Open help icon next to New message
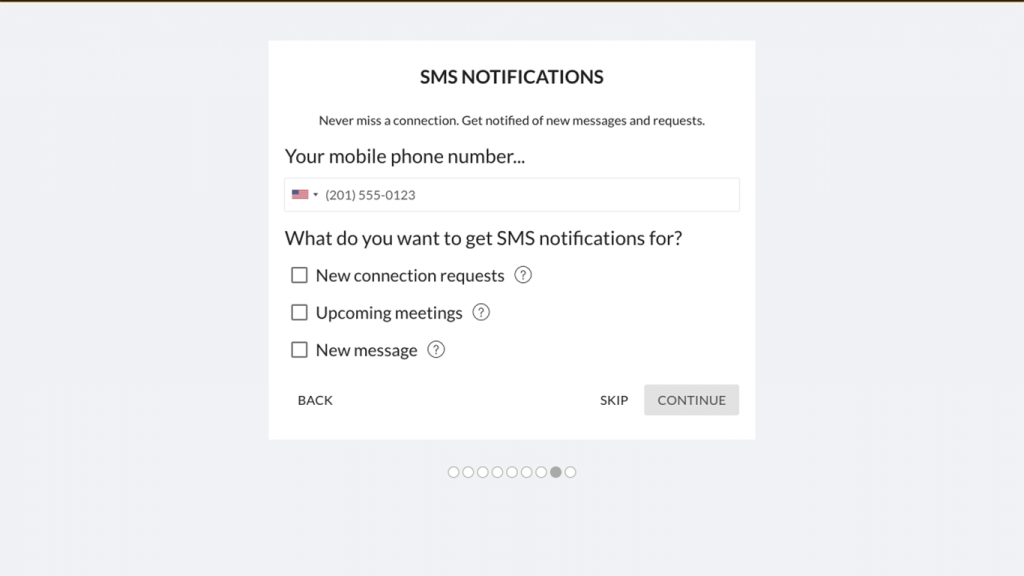 pos(436,349)
